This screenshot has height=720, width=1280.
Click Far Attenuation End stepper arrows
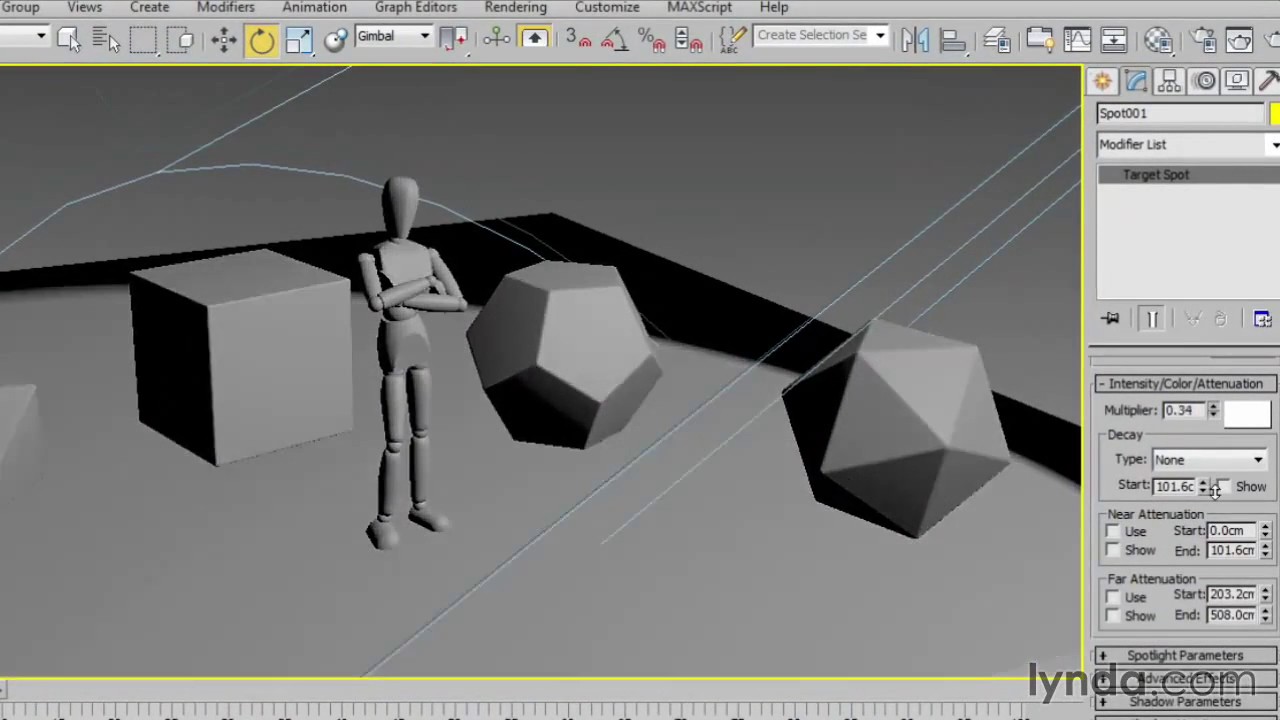point(1265,615)
